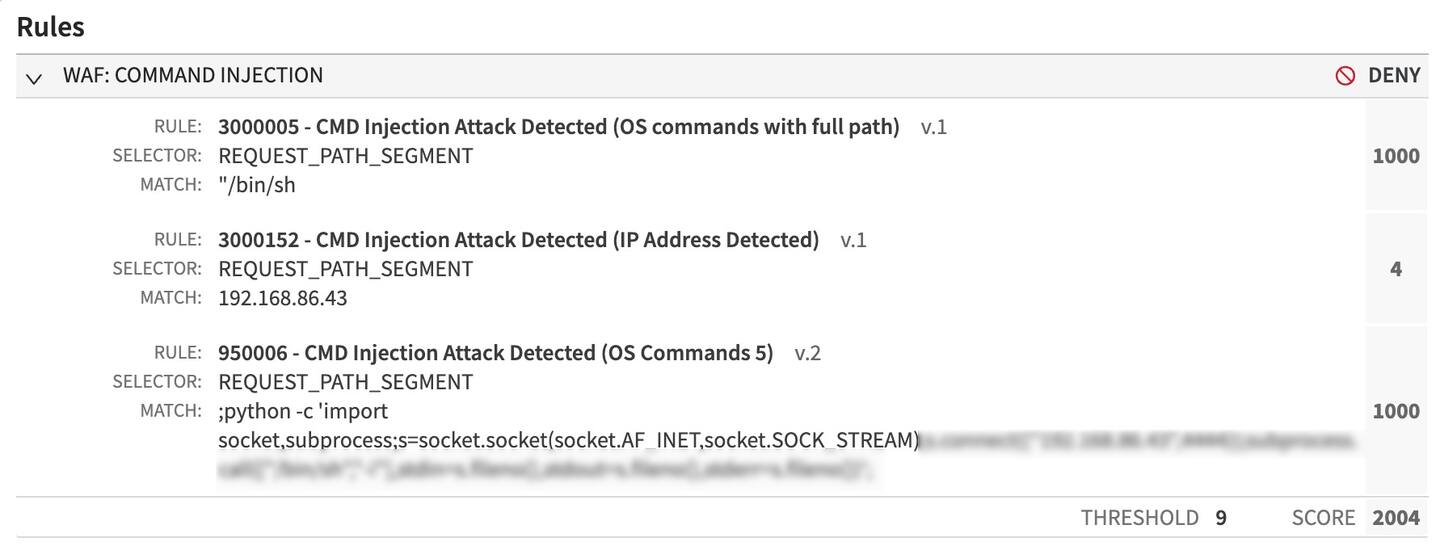Click the 1000 score of rule 3000005
Image resolution: width=1440 pixels, height=546 pixels.
point(1395,156)
